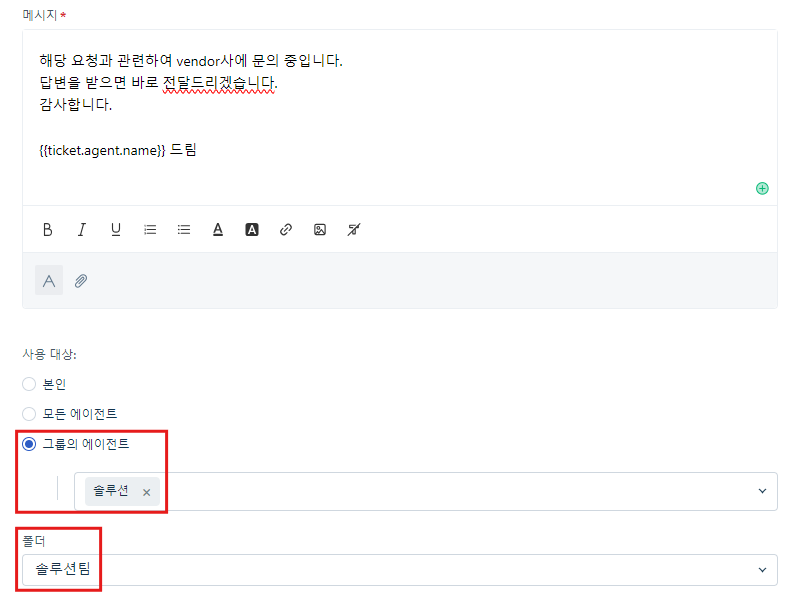The image size is (790, 595).
Task: Insert a hyperlink into the message
Action: point(286,230)
